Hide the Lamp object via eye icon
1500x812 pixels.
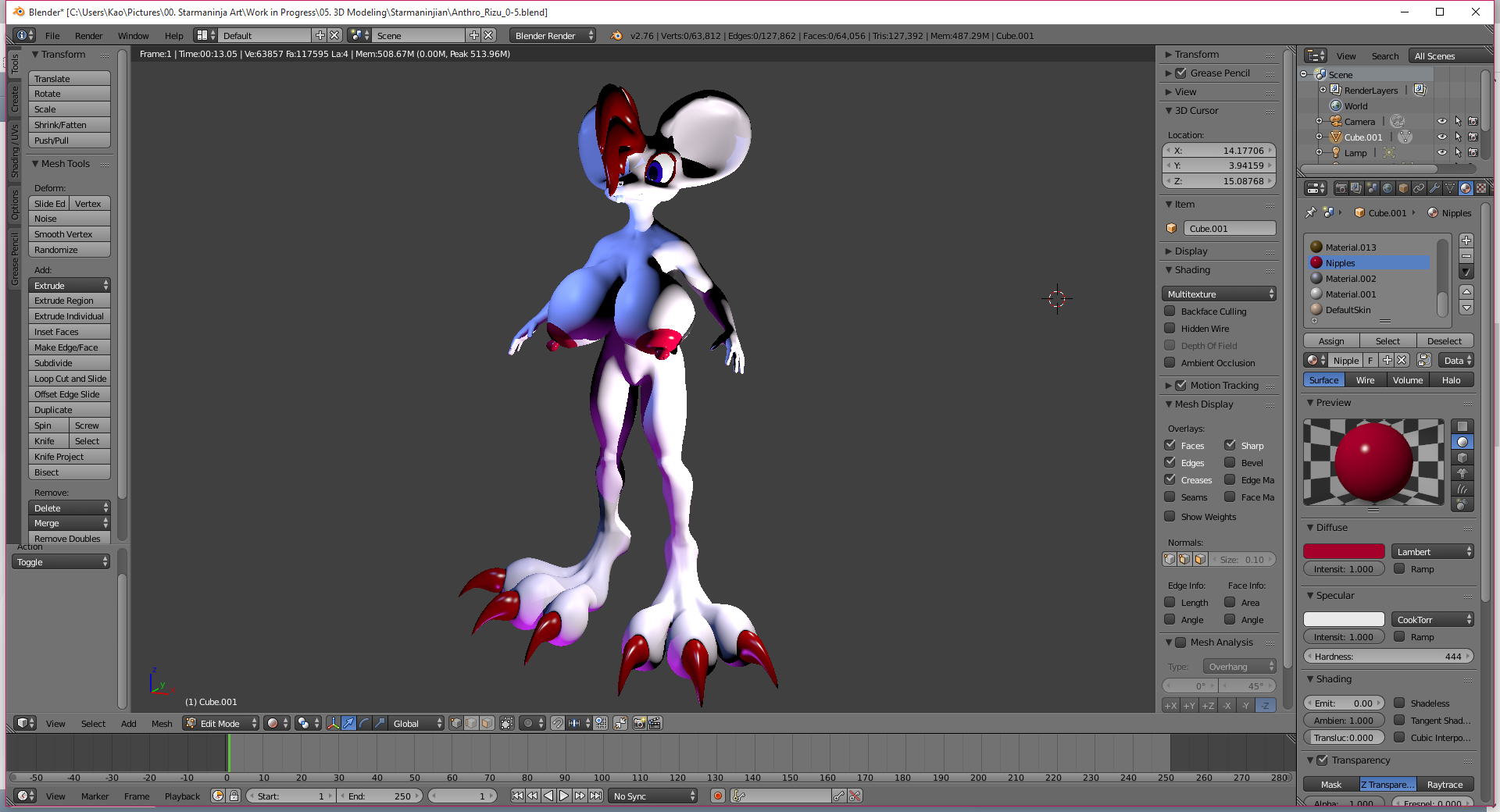point(1441,153)
